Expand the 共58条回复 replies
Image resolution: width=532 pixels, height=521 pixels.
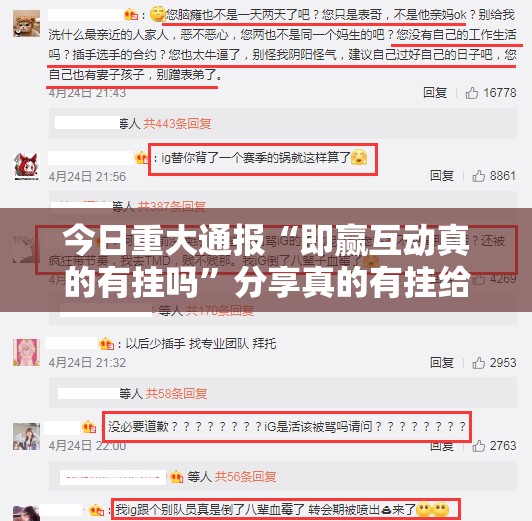pos(176,393)
